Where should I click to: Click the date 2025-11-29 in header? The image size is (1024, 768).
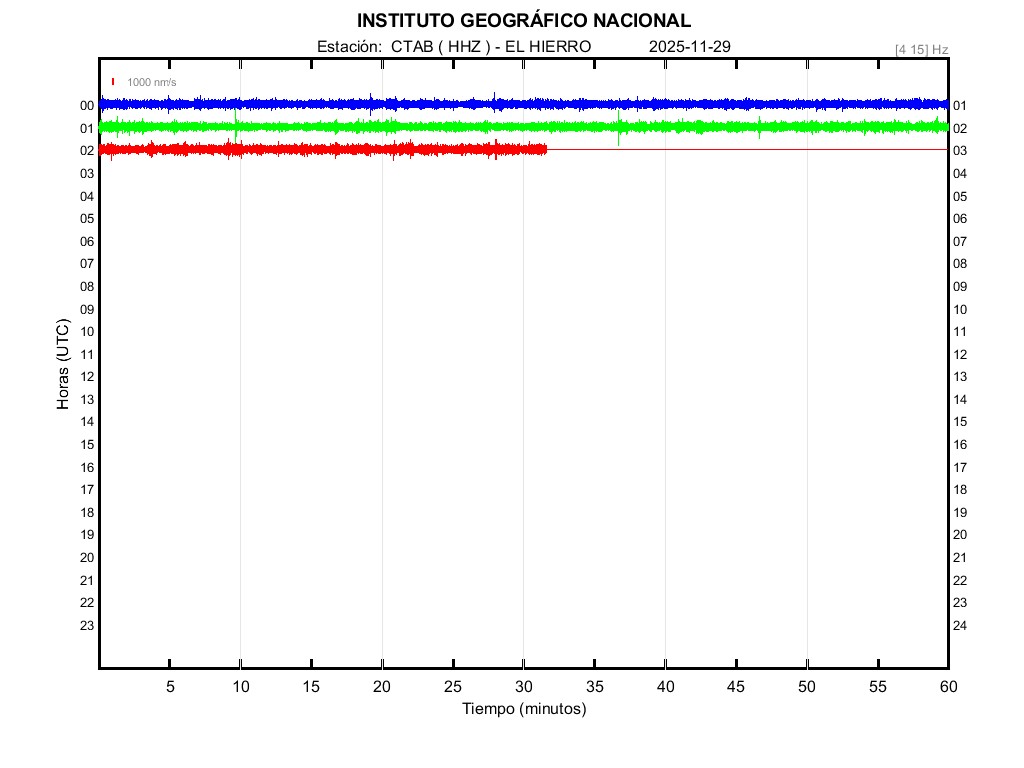click(x=690, y=47)
